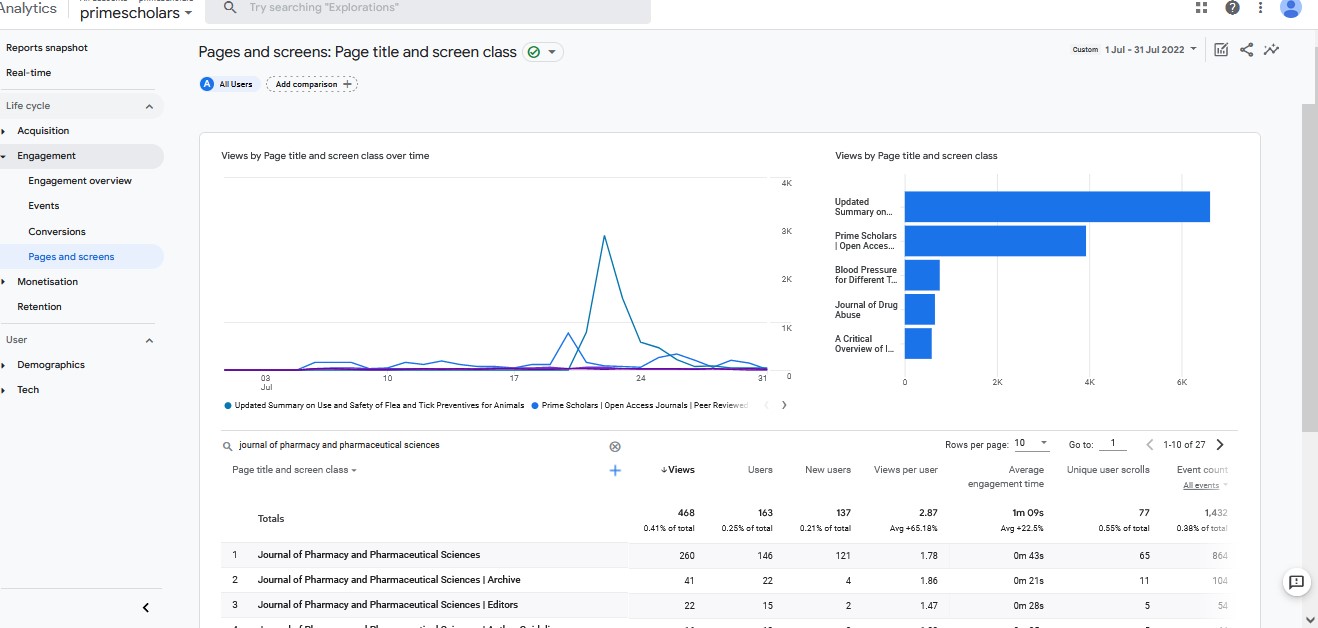Add a secondary dimension with plus icon
This screenshot has width=1318, height=628.
point(615,470)
